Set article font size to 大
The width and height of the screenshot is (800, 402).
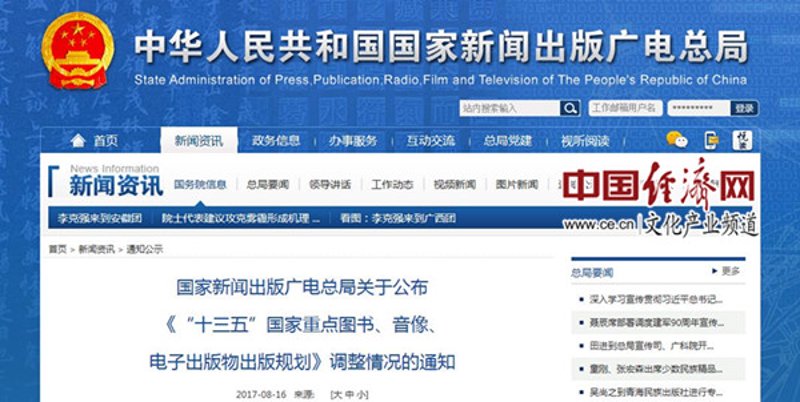(x=337, y=394)
